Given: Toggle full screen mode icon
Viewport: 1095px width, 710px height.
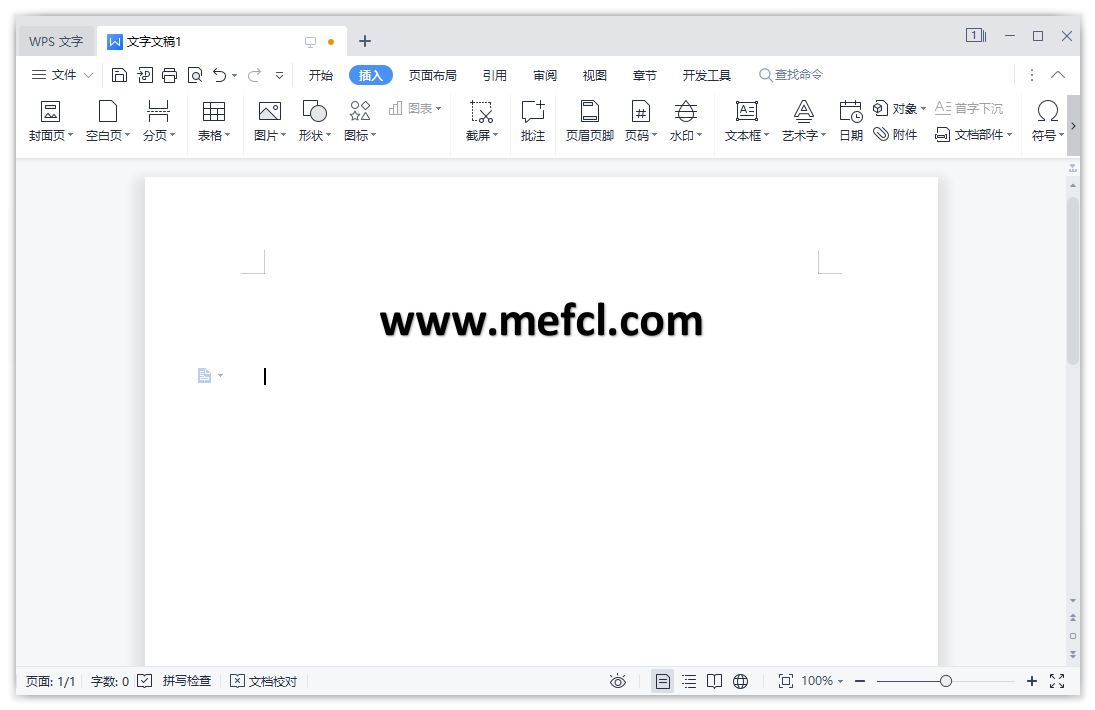Looking at the screenshot, I should pyautogui.click(x=1057, y=681).
